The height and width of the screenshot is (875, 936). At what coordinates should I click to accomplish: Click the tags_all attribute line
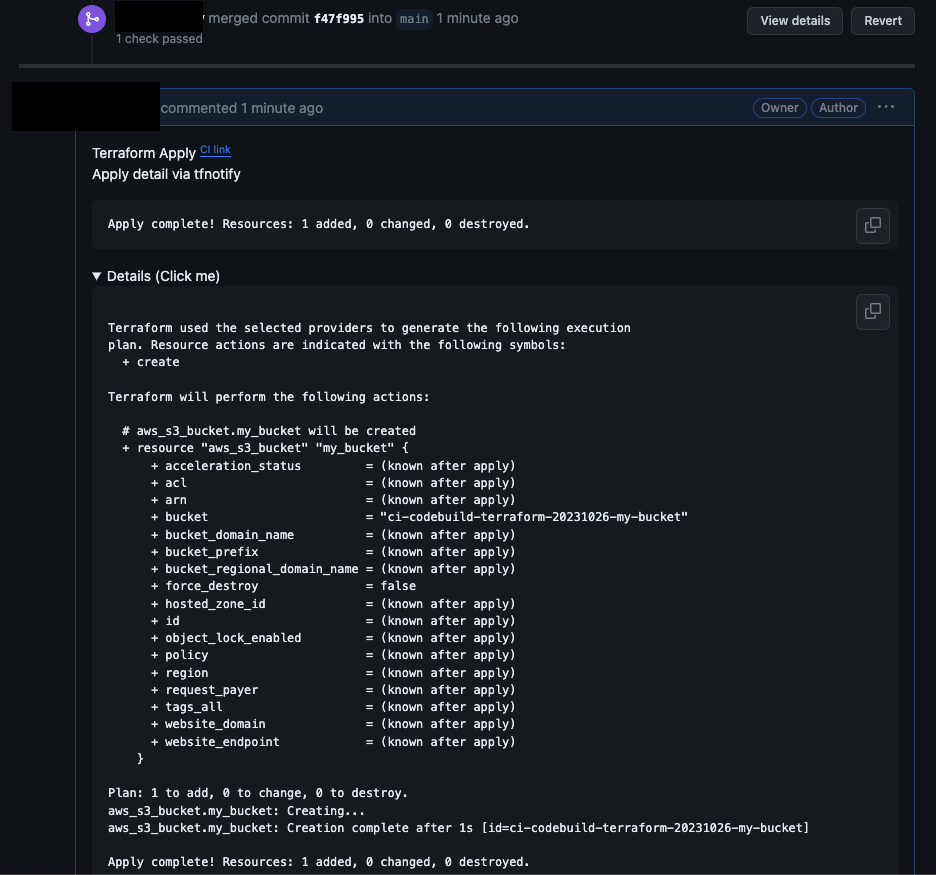(332, 707)
